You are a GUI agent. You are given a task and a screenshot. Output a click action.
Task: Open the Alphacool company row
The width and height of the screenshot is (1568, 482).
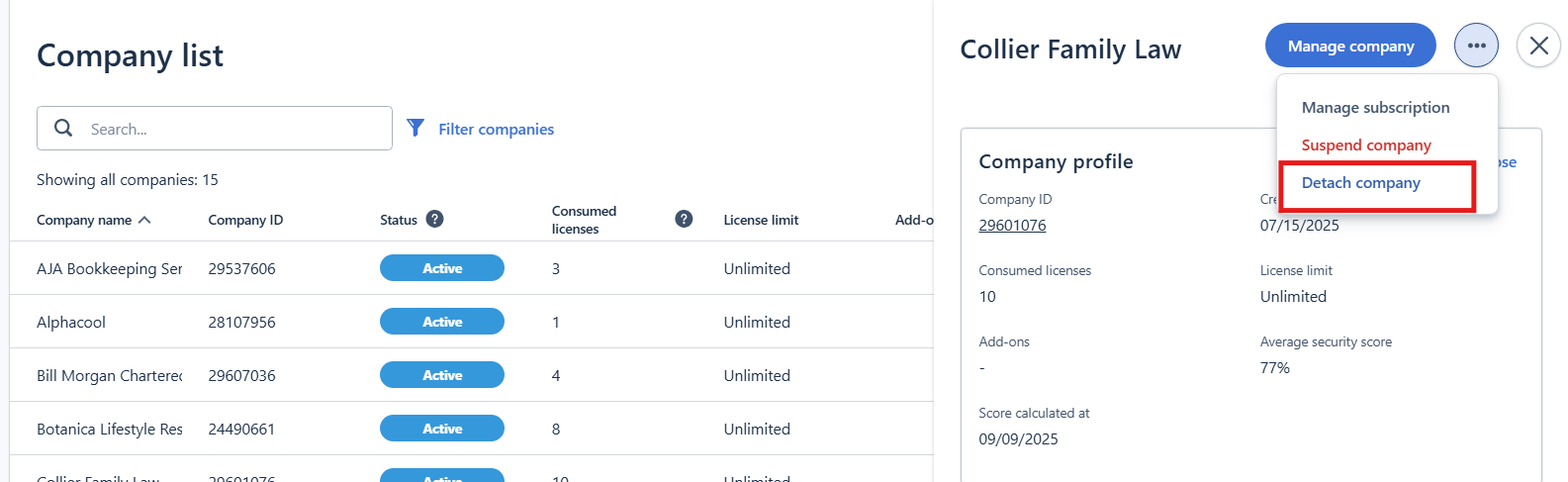(x=71, y=323)
